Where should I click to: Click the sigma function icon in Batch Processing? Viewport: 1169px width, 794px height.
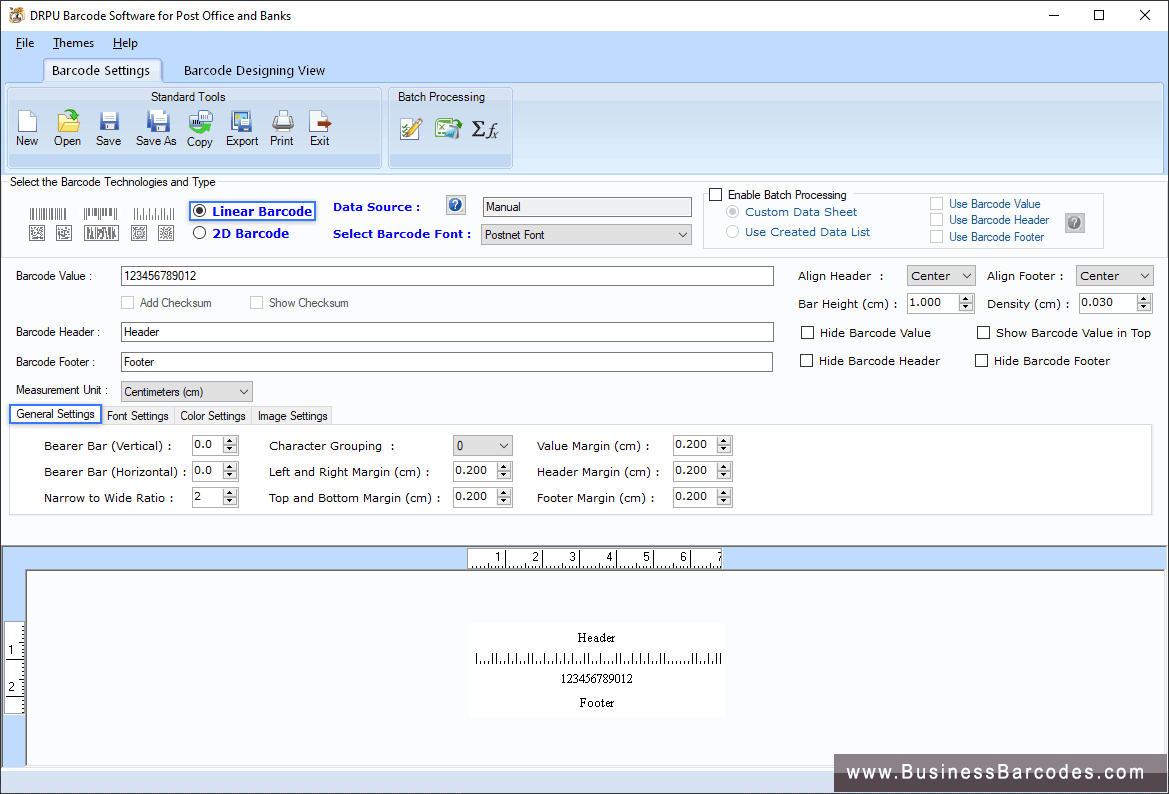click(x=487, y=128)
